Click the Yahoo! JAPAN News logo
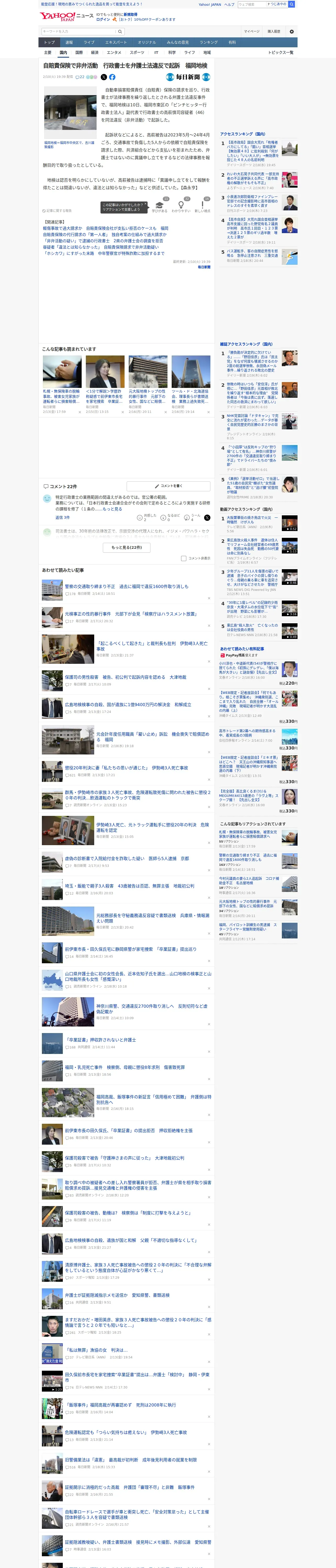The width and height of the screenshot is (336, 1568). coord(66,16)
